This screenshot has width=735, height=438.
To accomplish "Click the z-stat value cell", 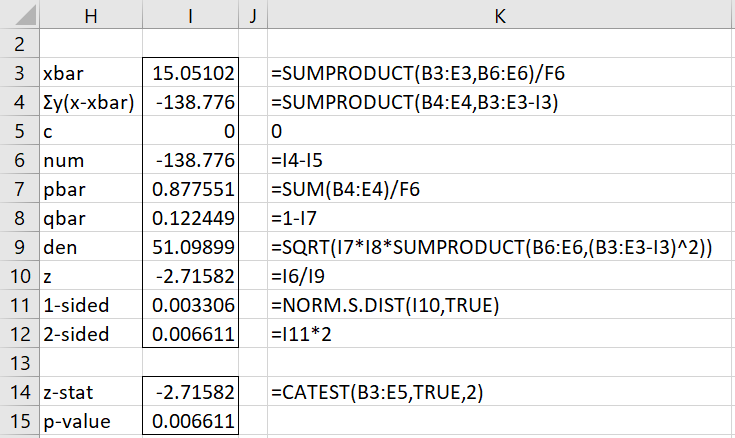I will click(x=191, y=392).
